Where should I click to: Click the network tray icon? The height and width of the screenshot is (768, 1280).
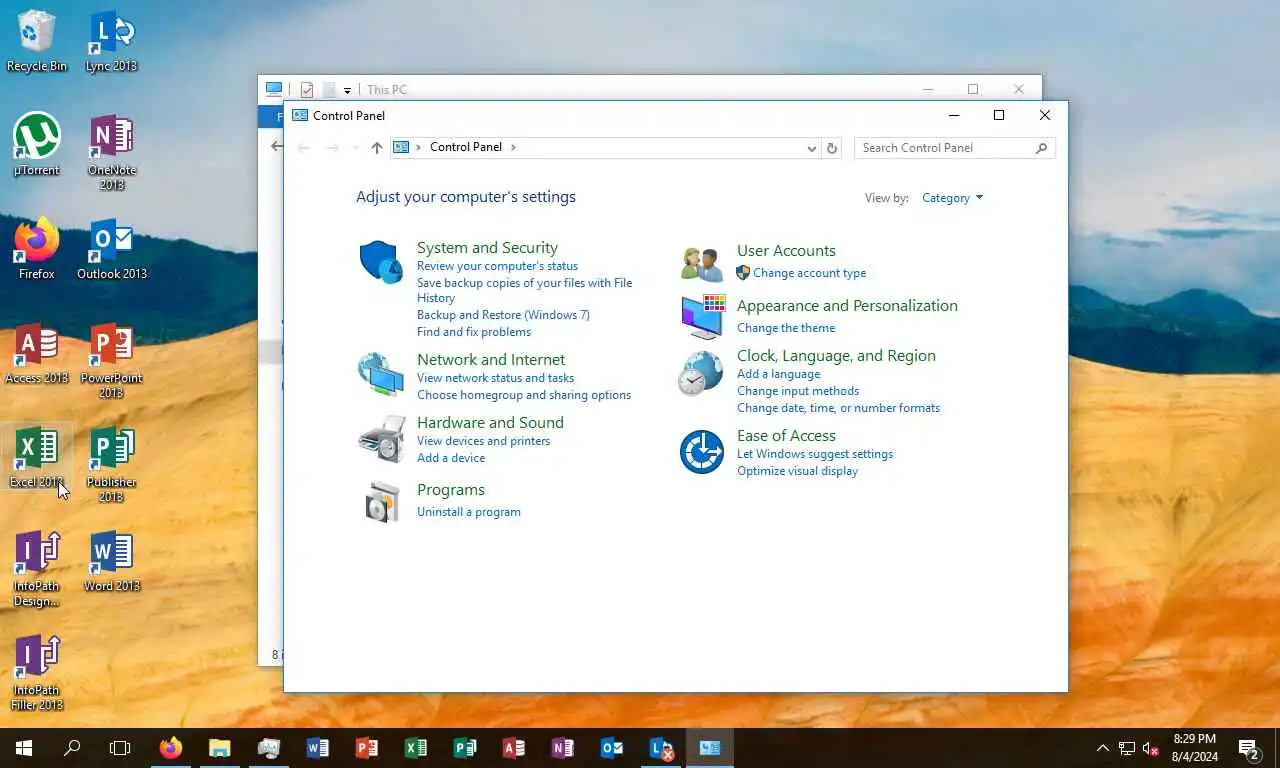(x=1127, y=748)
